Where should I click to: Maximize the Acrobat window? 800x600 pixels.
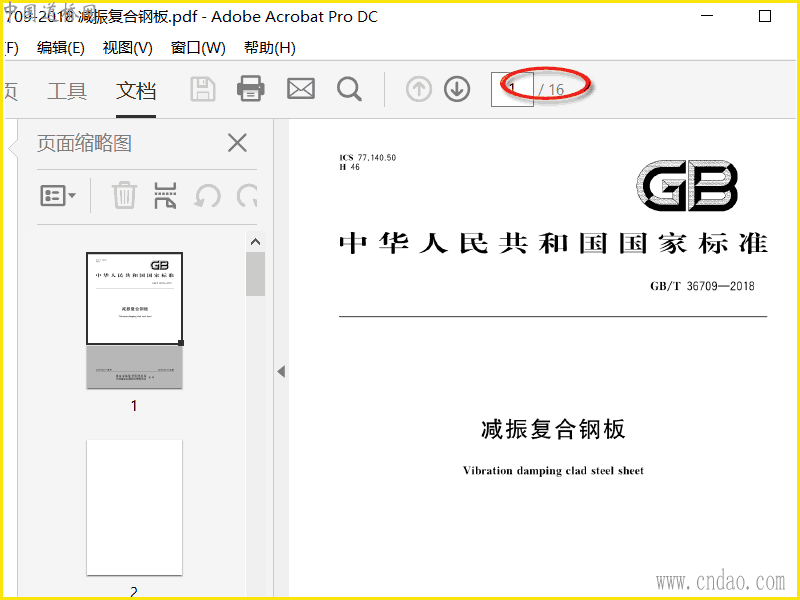pos(765,16)
